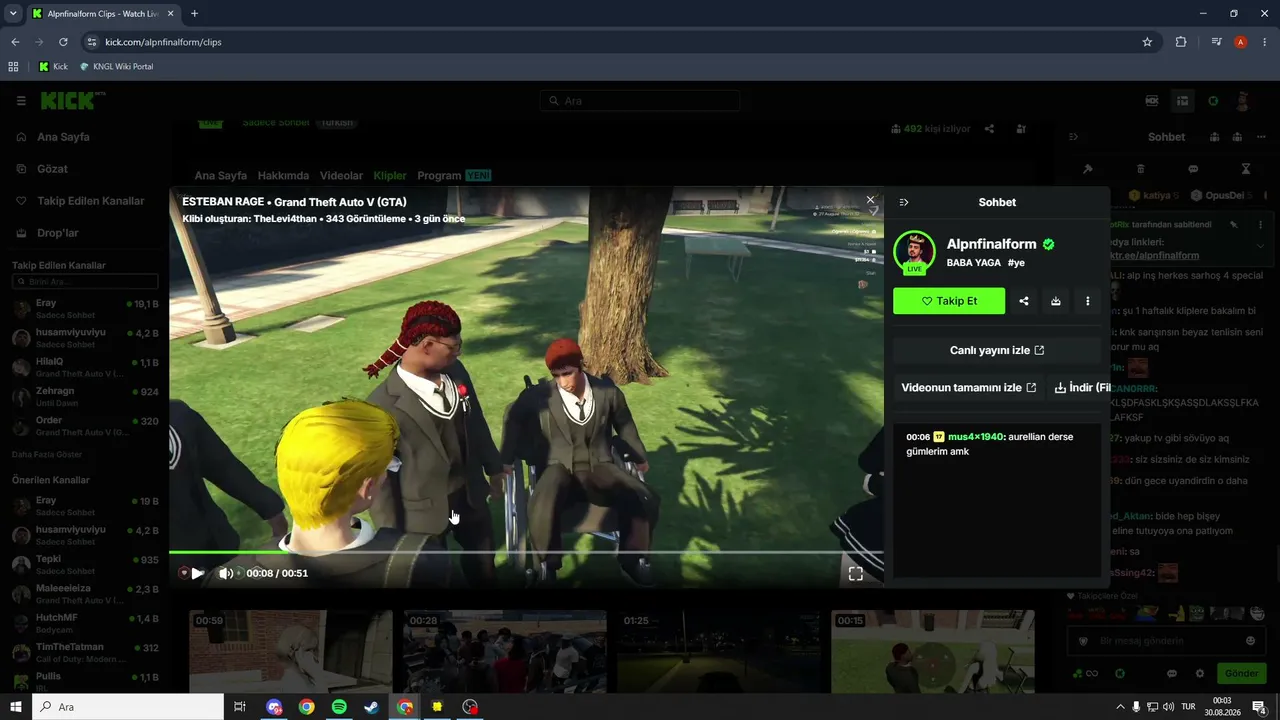
Task: Play the ESTEBAN RAGE clip
Action: click(x=197, y=573)
